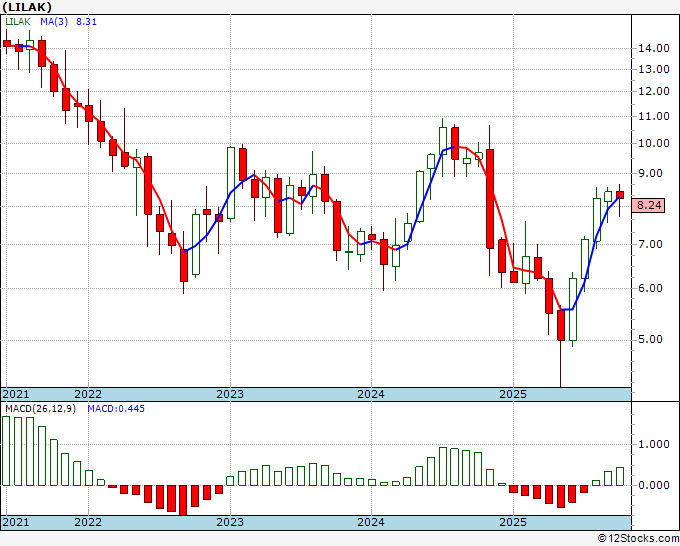Viewport: 680px width, 546px height.
Task: Click the lowest red candlestick below 5.00
Action: (561, 325)
